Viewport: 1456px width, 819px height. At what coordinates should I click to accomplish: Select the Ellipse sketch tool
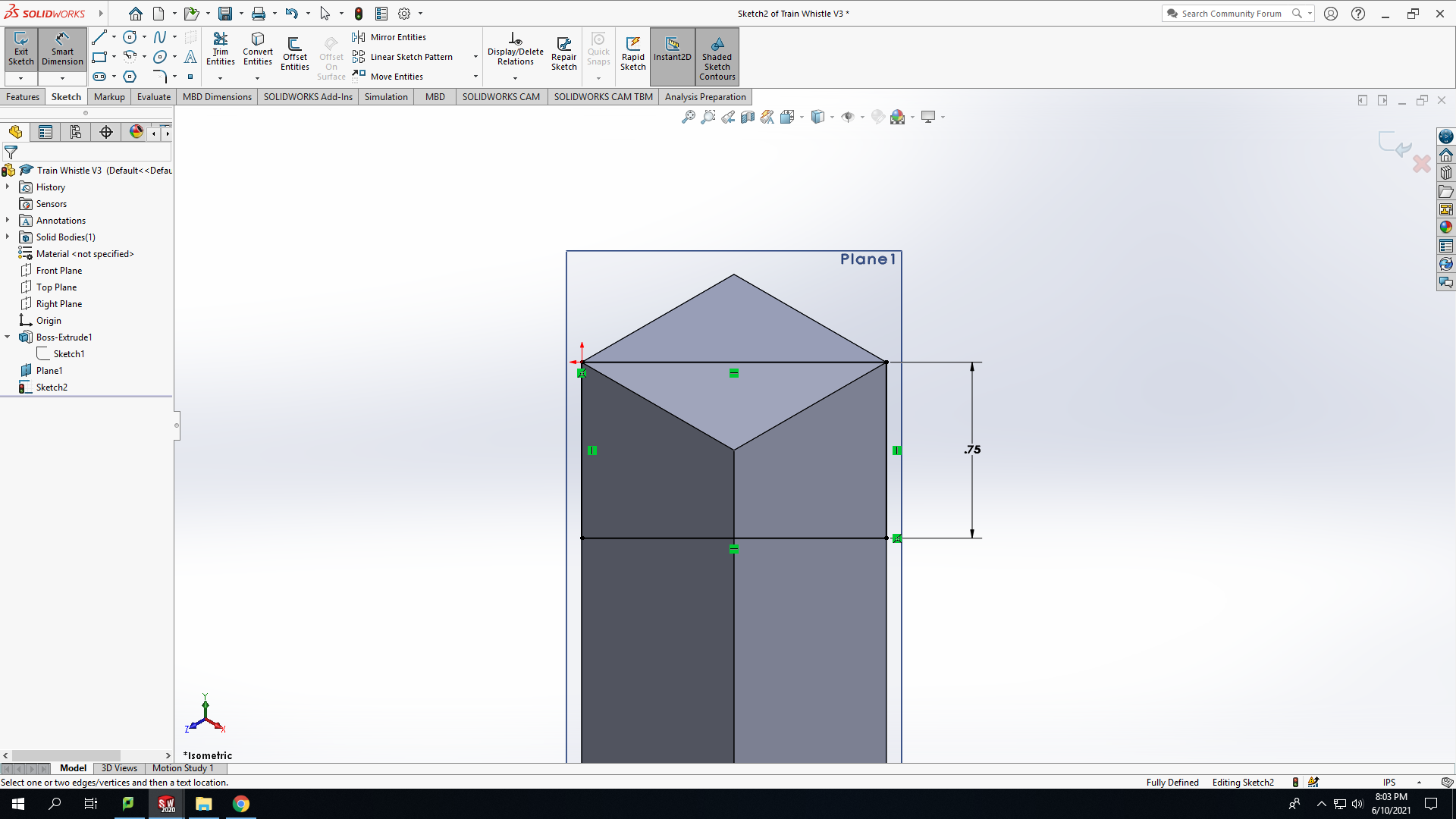(x=160, y=57)
